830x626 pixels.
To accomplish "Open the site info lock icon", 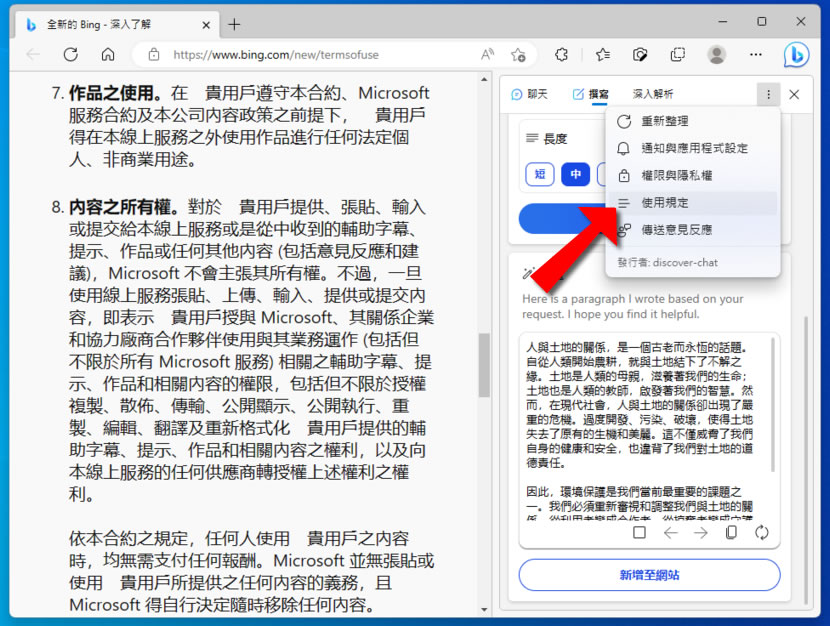I will [154, 55].
